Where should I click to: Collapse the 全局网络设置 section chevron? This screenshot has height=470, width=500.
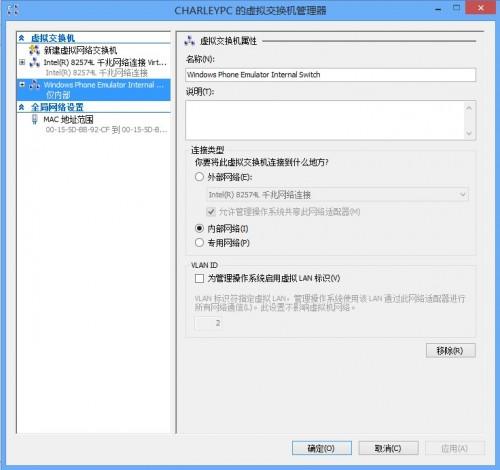coord(22,107)
